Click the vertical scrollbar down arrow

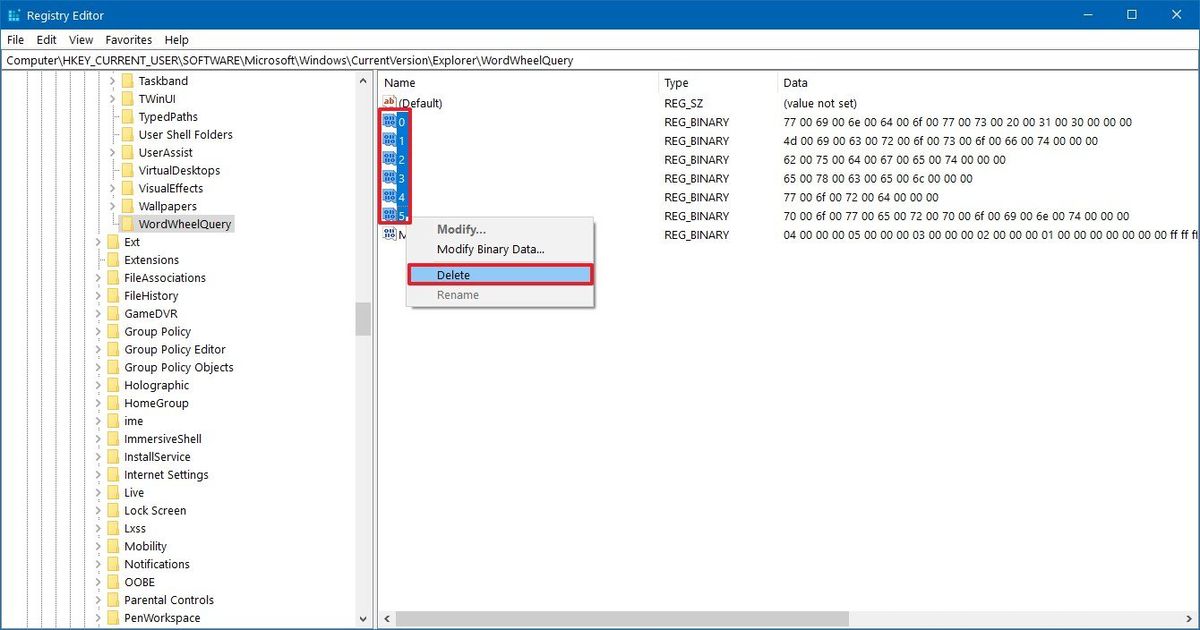tap(365, 618)
